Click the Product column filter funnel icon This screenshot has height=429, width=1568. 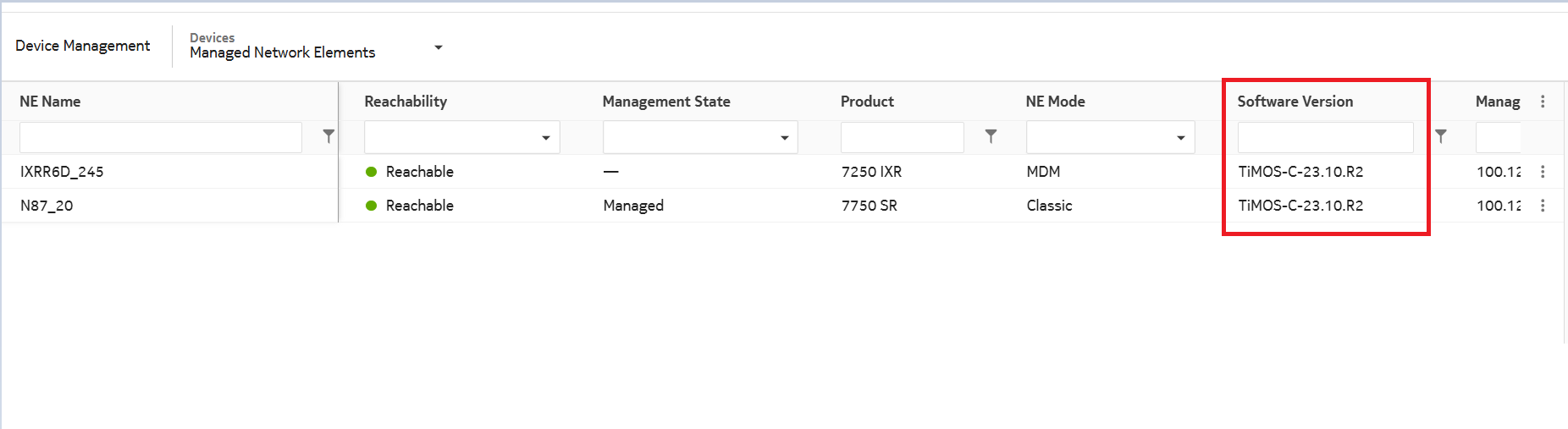tap(991, 135)
